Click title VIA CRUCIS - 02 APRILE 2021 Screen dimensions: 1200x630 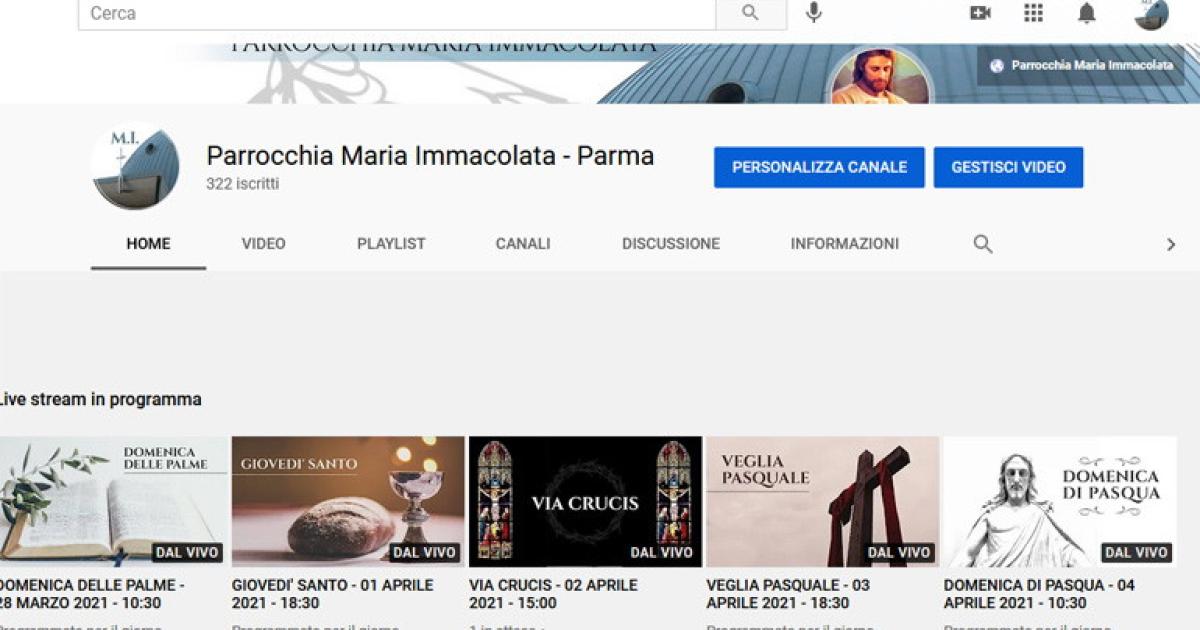553,594
